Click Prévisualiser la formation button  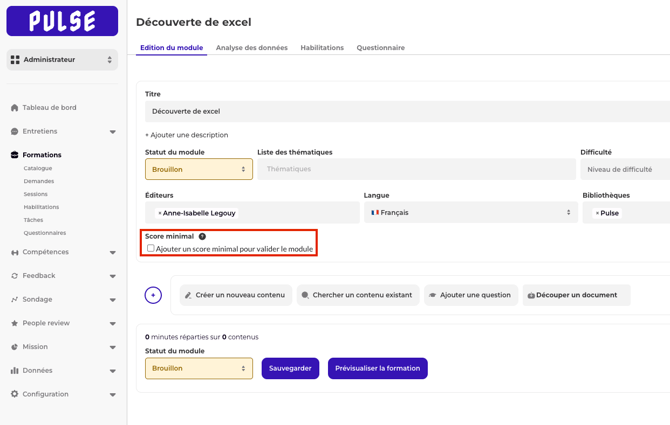pos(377,368)
